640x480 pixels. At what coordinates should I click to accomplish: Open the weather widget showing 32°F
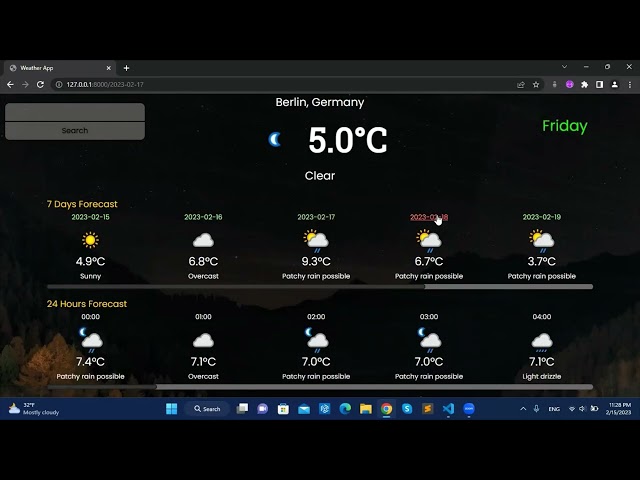[34, 409]
